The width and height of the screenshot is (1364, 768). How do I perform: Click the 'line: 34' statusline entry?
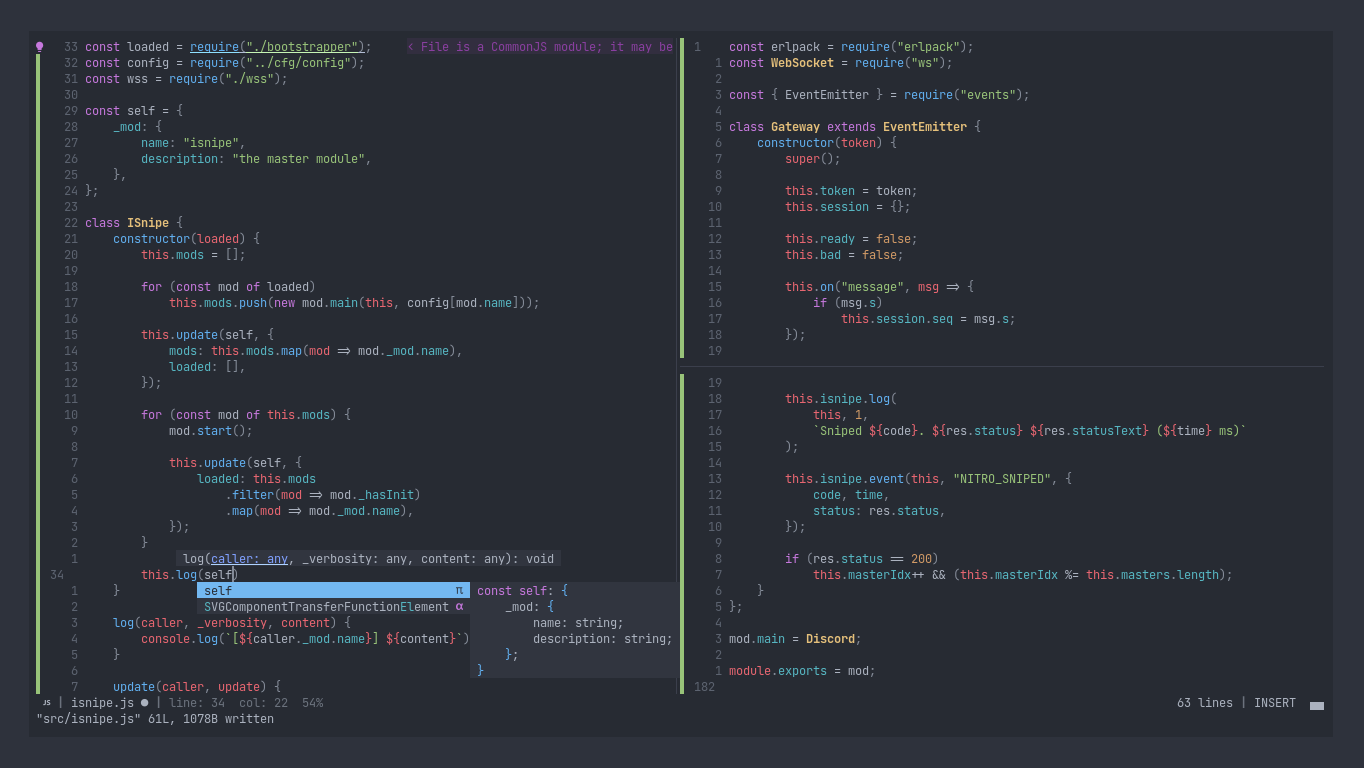coord(197,703)
